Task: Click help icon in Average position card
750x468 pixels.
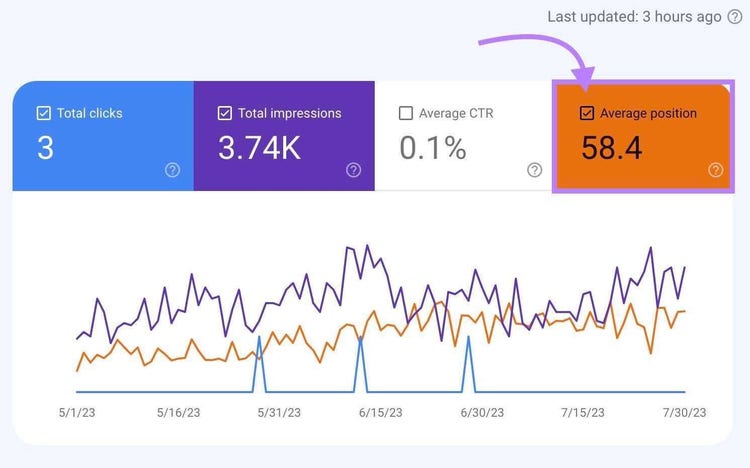Action: (716, 170)
